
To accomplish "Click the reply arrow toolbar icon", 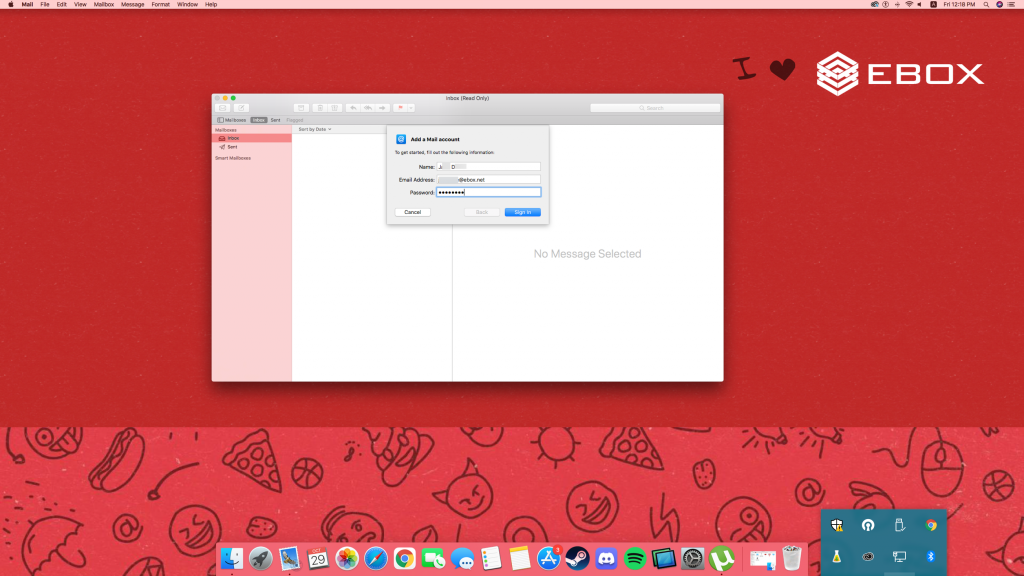I will pos(353,108).
